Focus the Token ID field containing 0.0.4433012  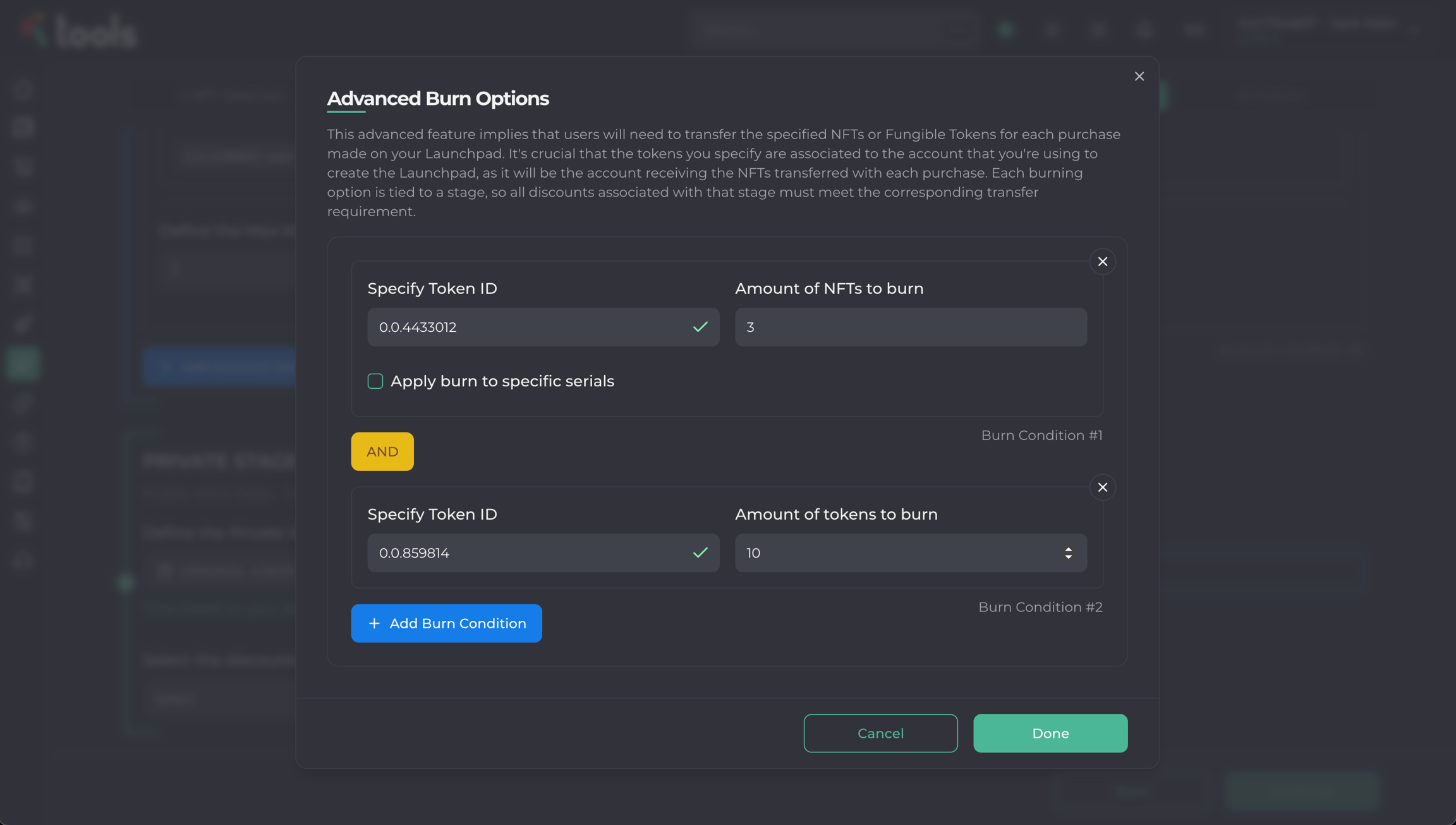coord(525,327)
